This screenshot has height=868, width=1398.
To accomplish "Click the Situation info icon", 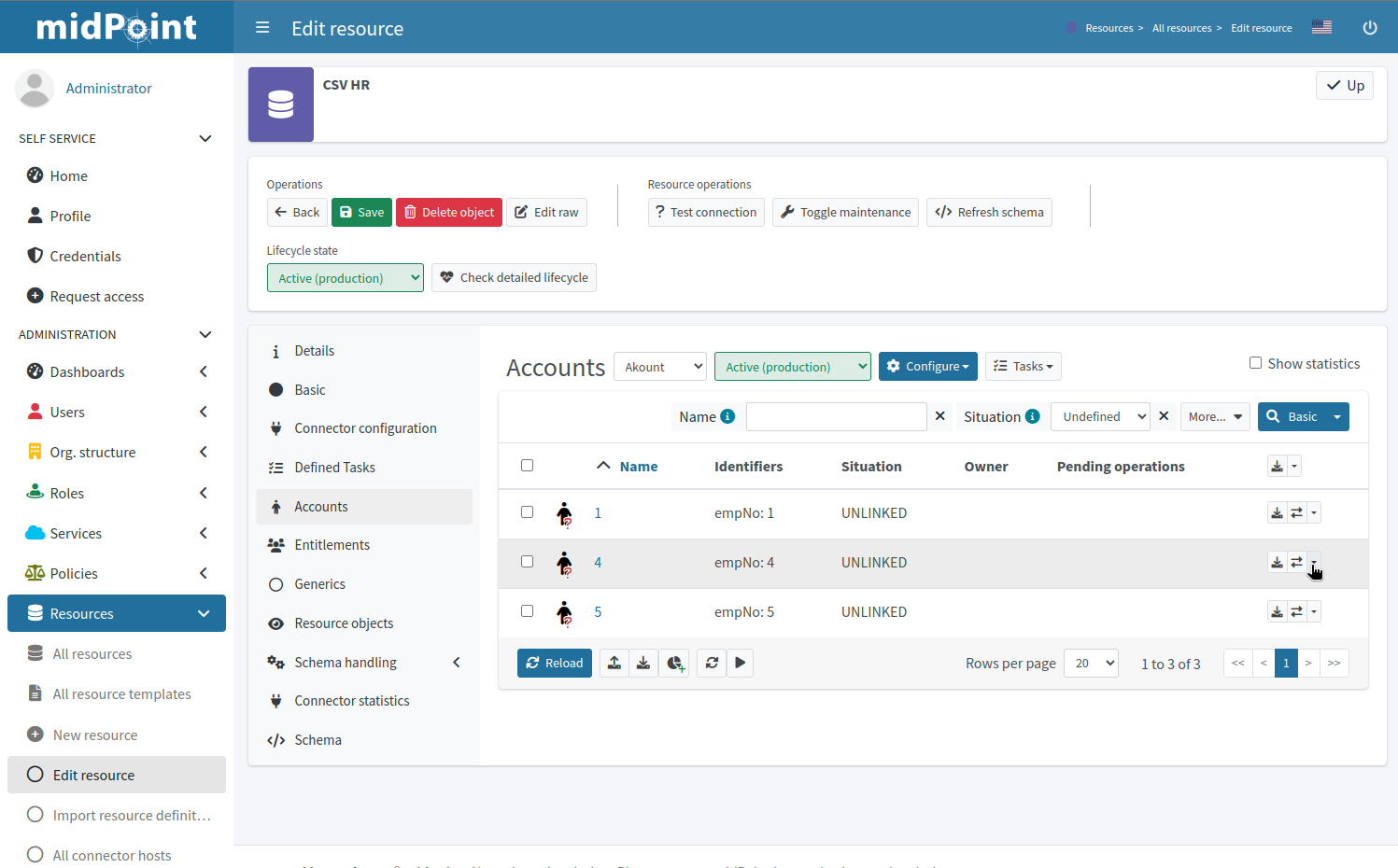I will (x=1032, y=416).
